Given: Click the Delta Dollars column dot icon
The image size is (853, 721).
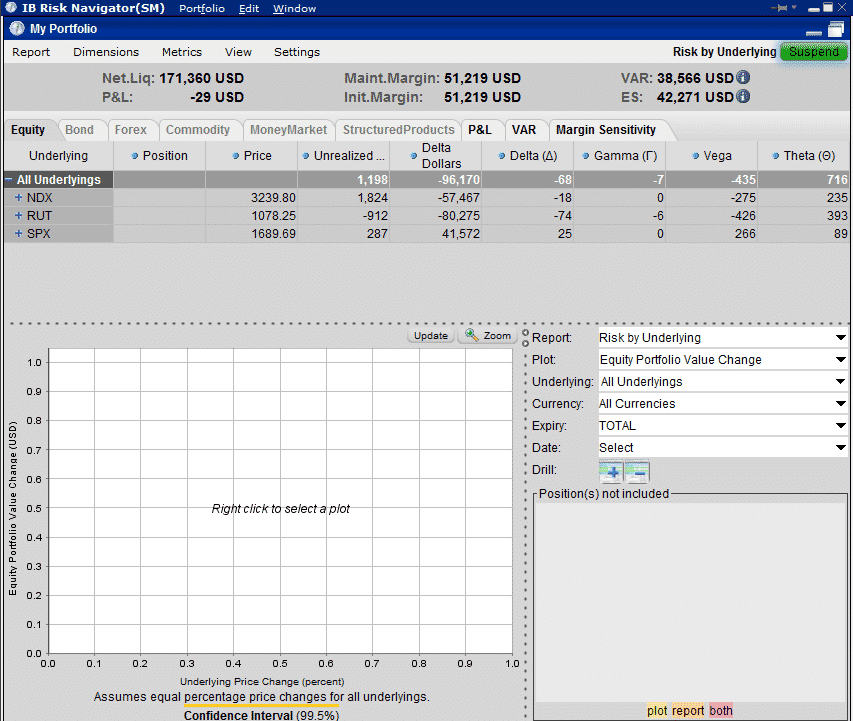Looking at the screenshot, I should coord(413,156).
